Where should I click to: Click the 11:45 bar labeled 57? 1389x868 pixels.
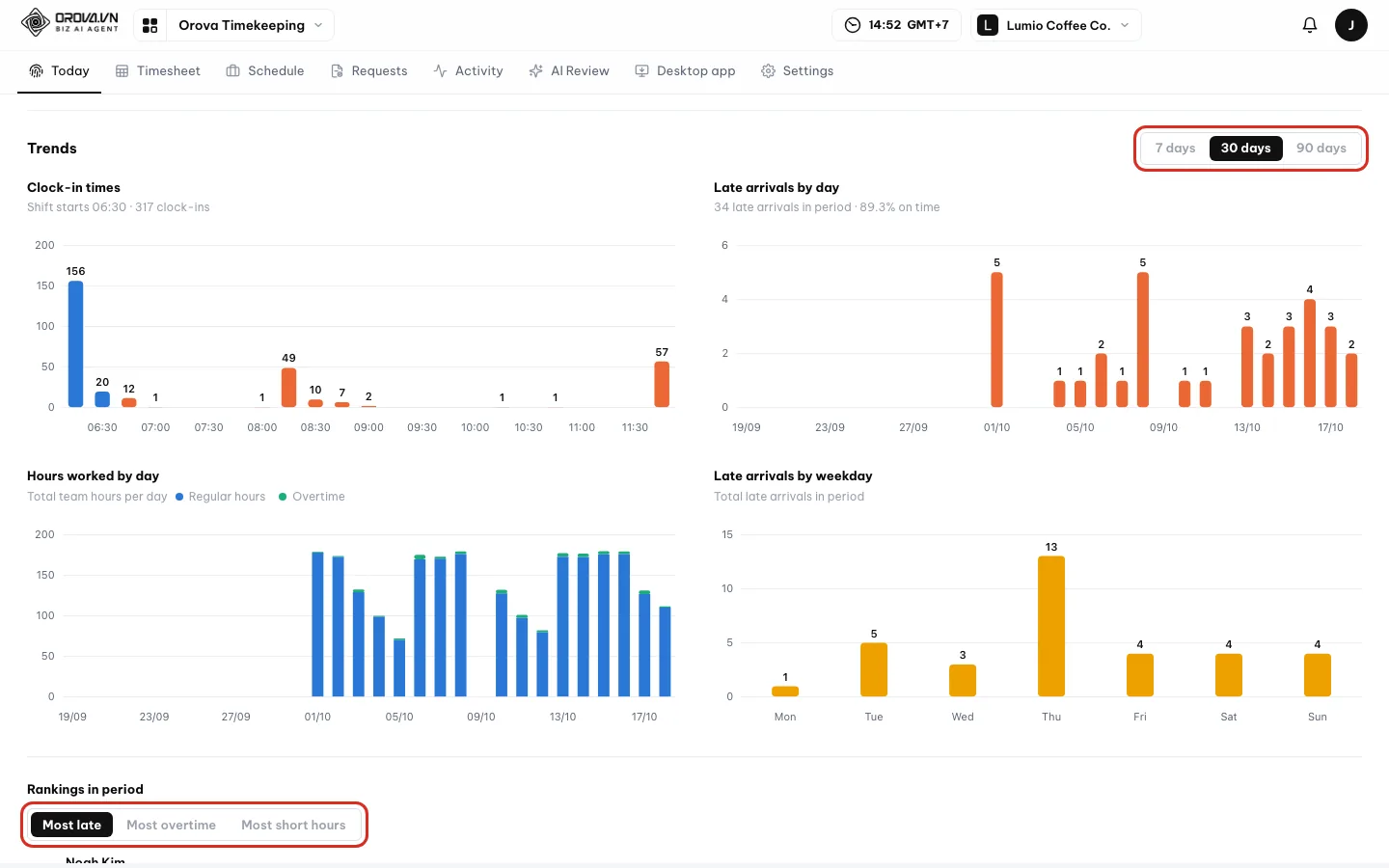click(x=662, y=384)
